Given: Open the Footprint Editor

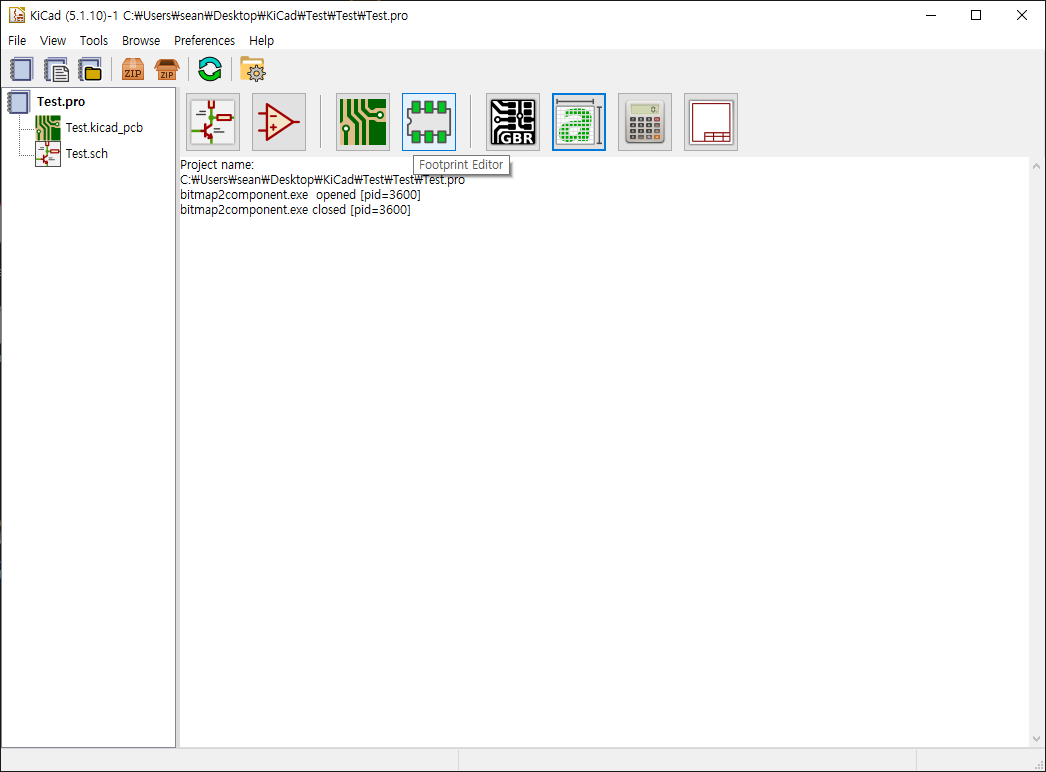Looking at the screenshot, I should [x=429, y=122].
